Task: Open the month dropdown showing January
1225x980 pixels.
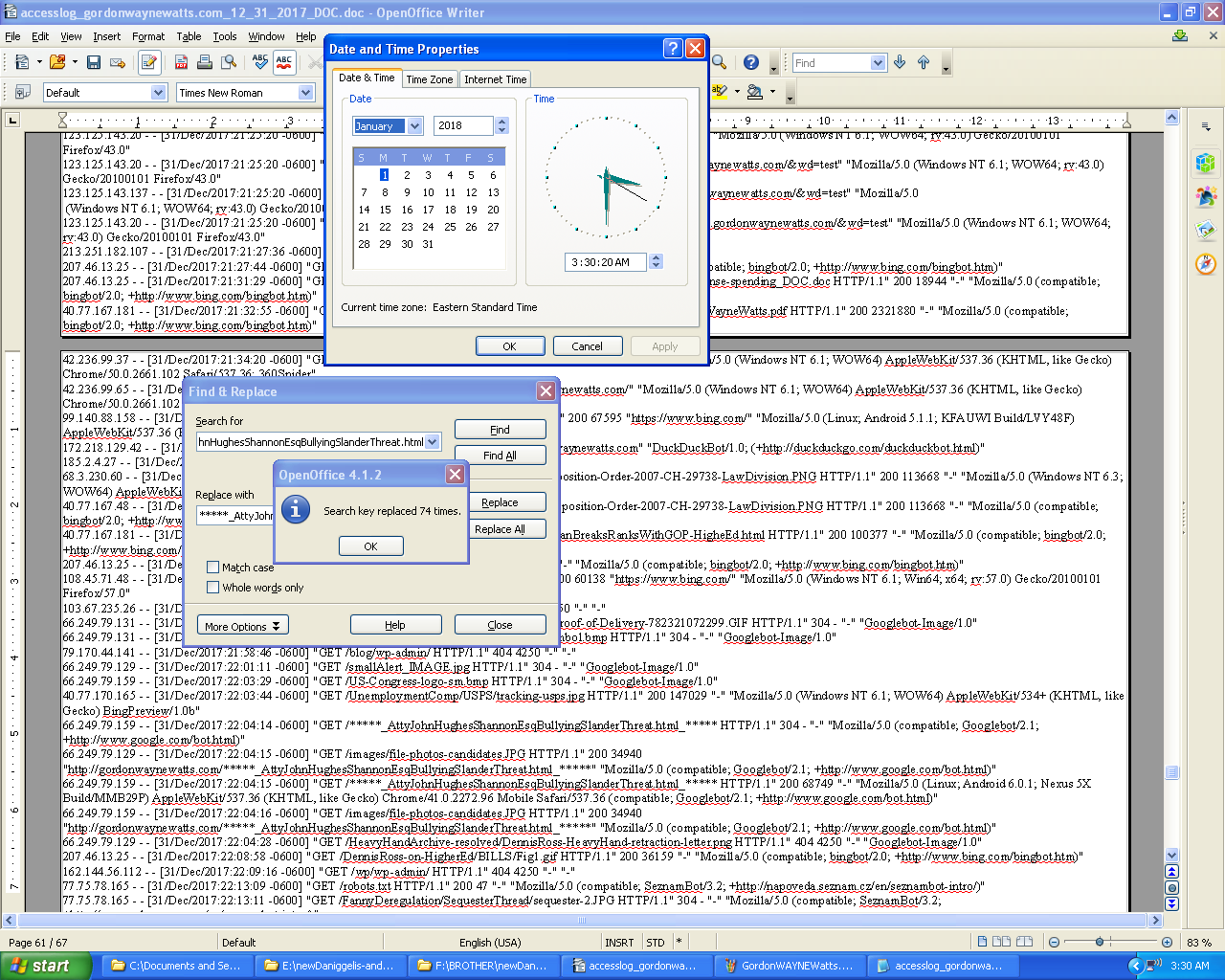Action: click(x=414, y=125)
